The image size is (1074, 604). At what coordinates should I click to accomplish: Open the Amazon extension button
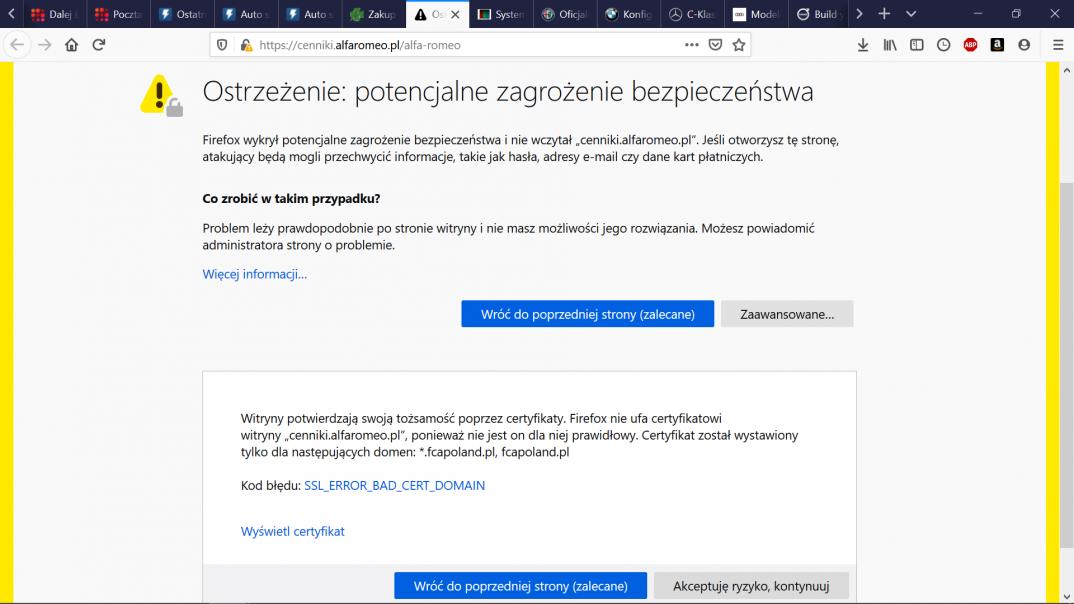point(997,45)
